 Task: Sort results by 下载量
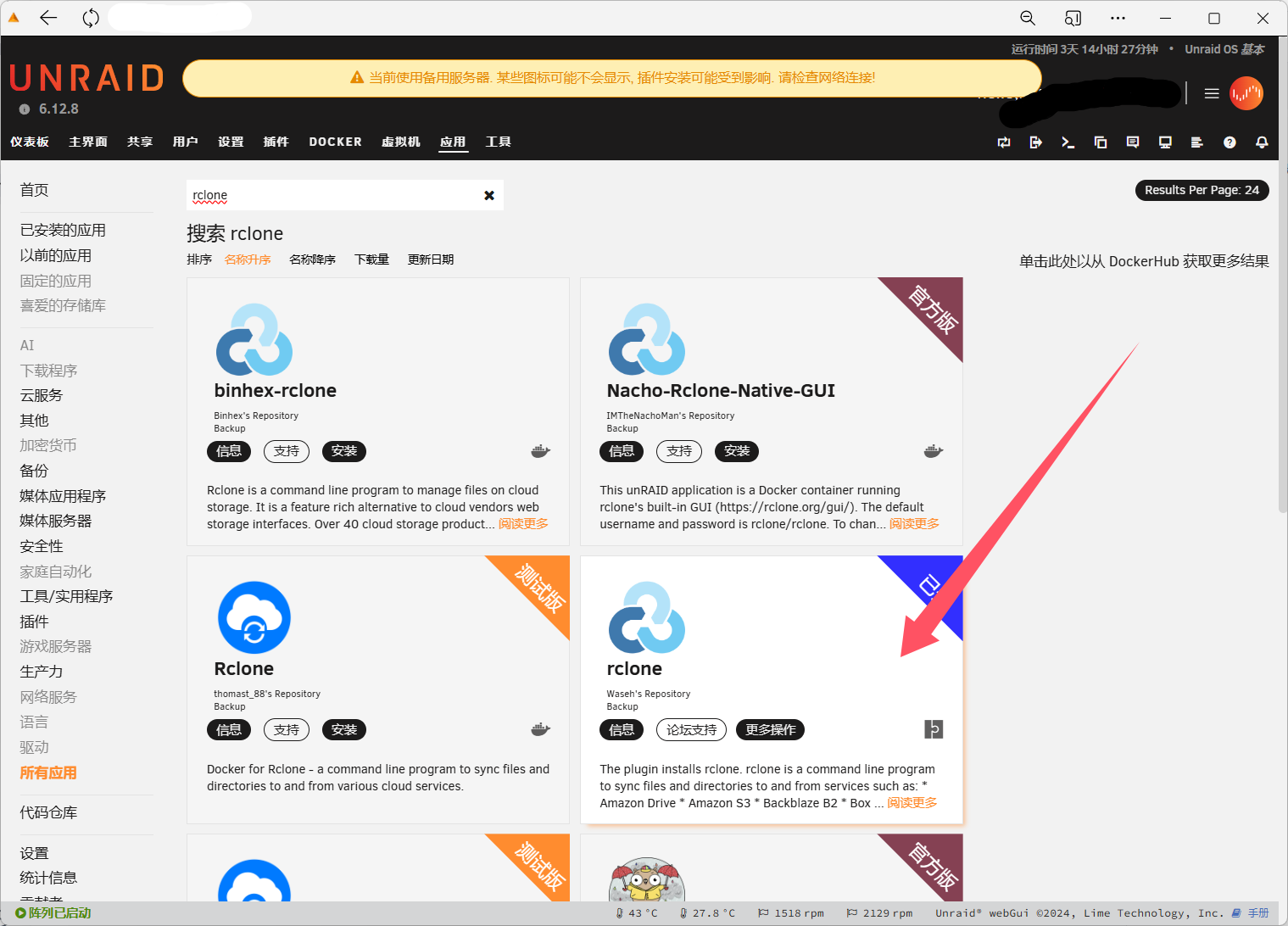pyautogui.click(x=371, y=259)
